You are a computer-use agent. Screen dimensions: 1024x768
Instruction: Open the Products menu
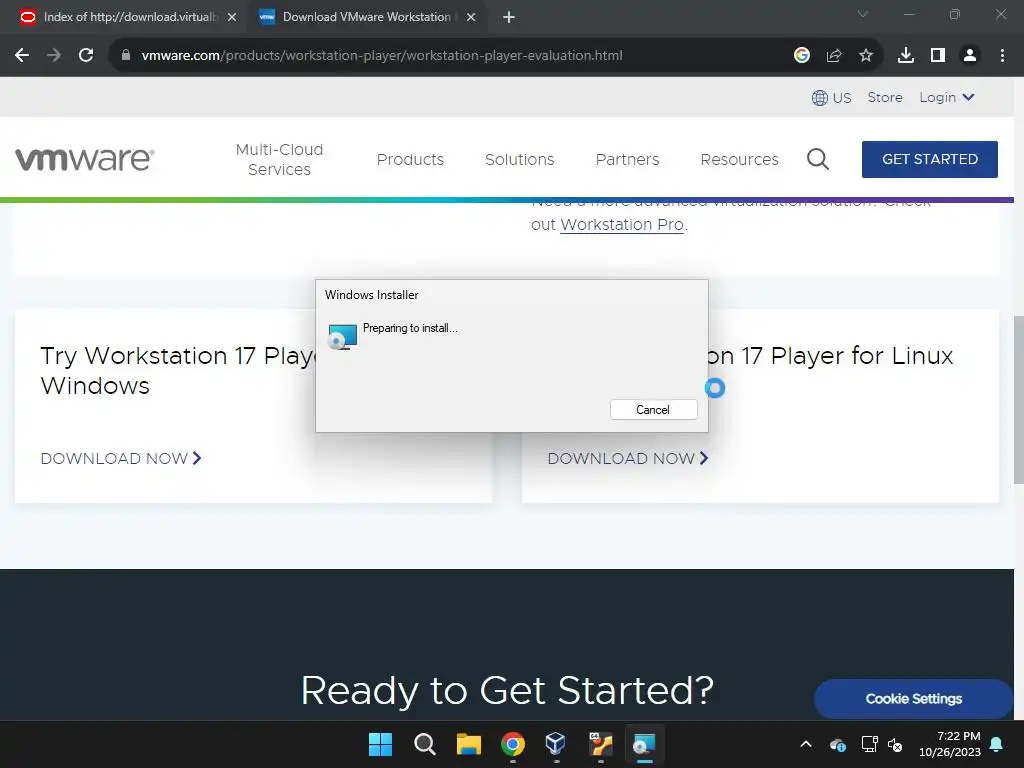(410, 159)
